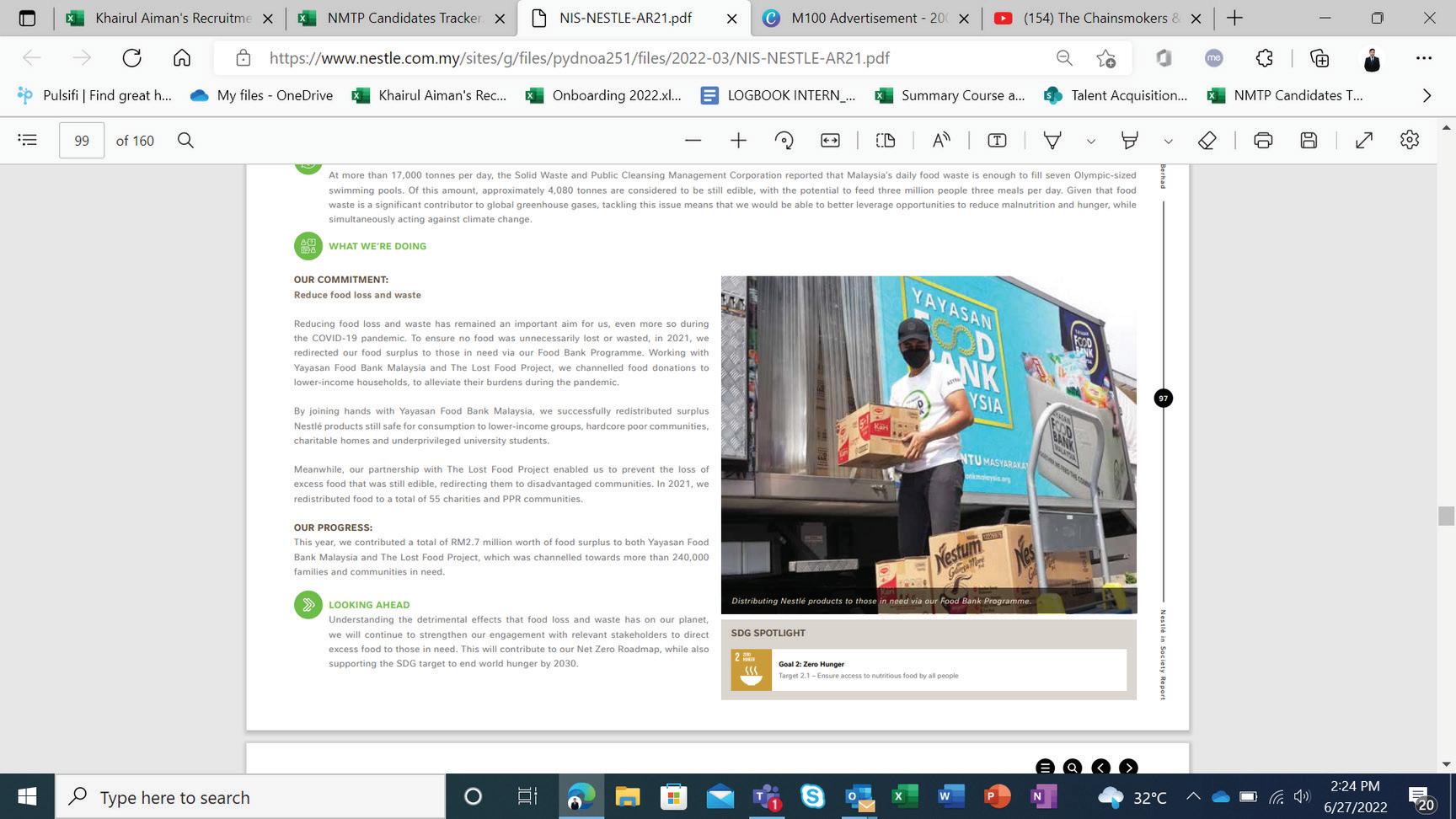Show the tab actions menu

point(27,18)
